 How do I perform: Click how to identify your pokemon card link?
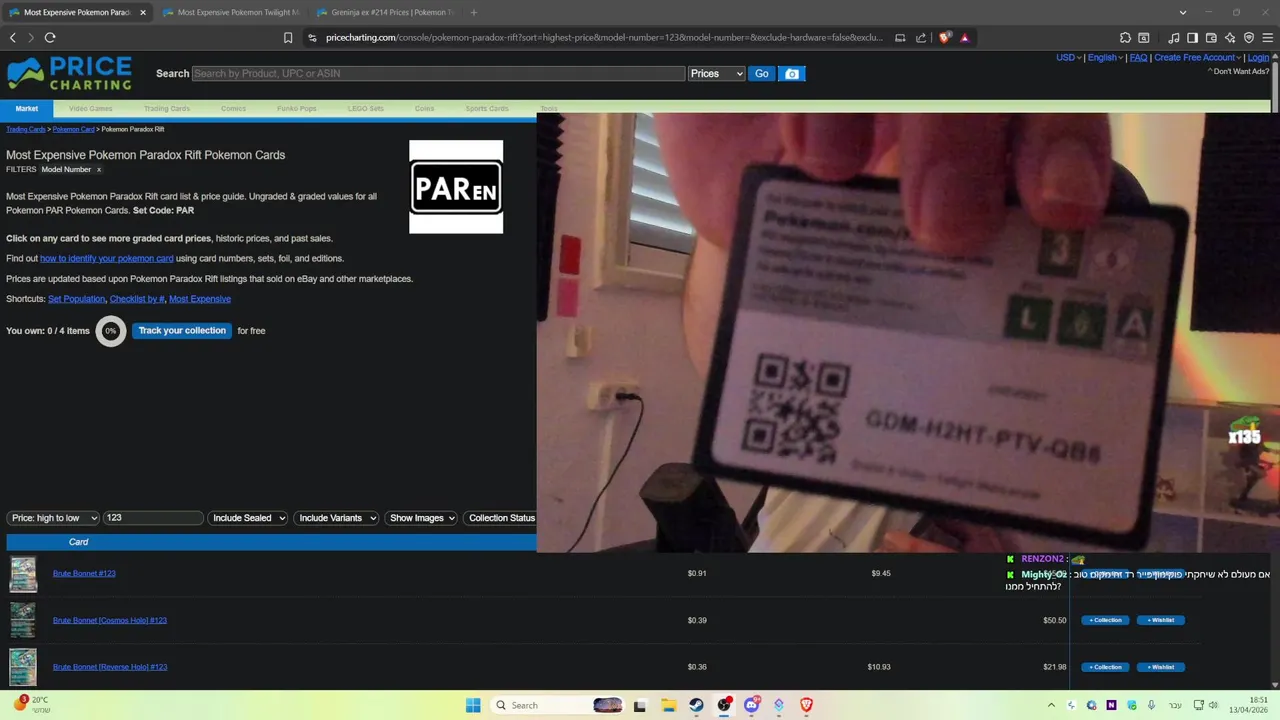coord(107,259)
